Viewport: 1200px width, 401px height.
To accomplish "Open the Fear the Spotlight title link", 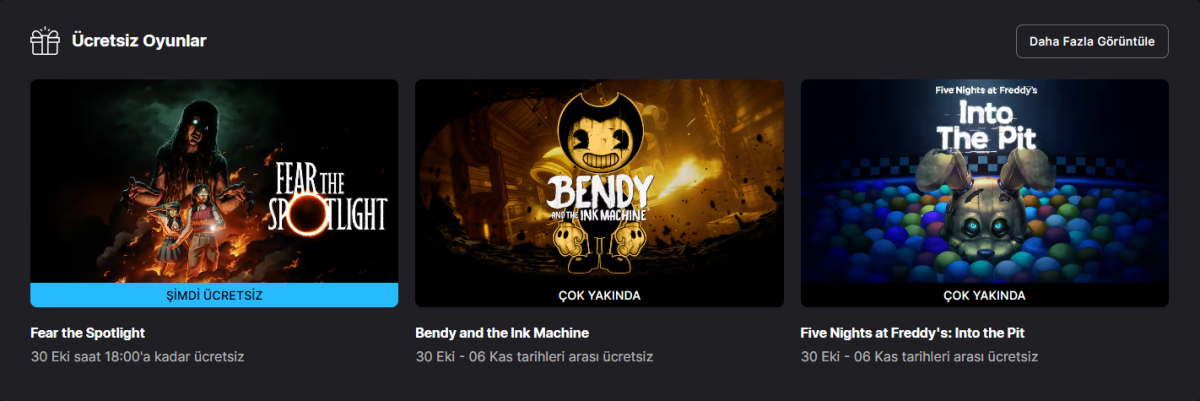I will pyautogui.click(x=89, y=333).
